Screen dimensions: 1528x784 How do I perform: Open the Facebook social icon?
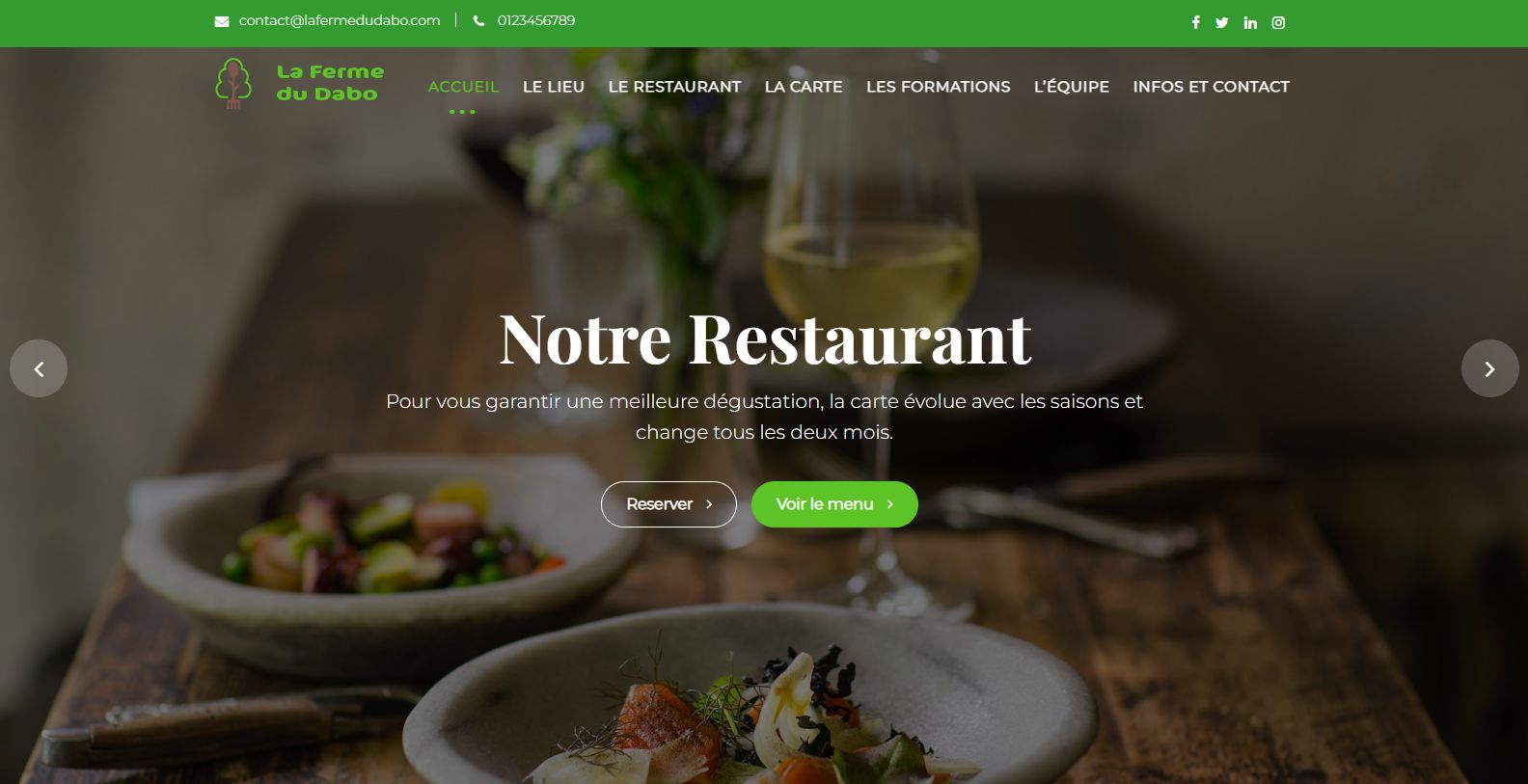[x=1195, y=22]
